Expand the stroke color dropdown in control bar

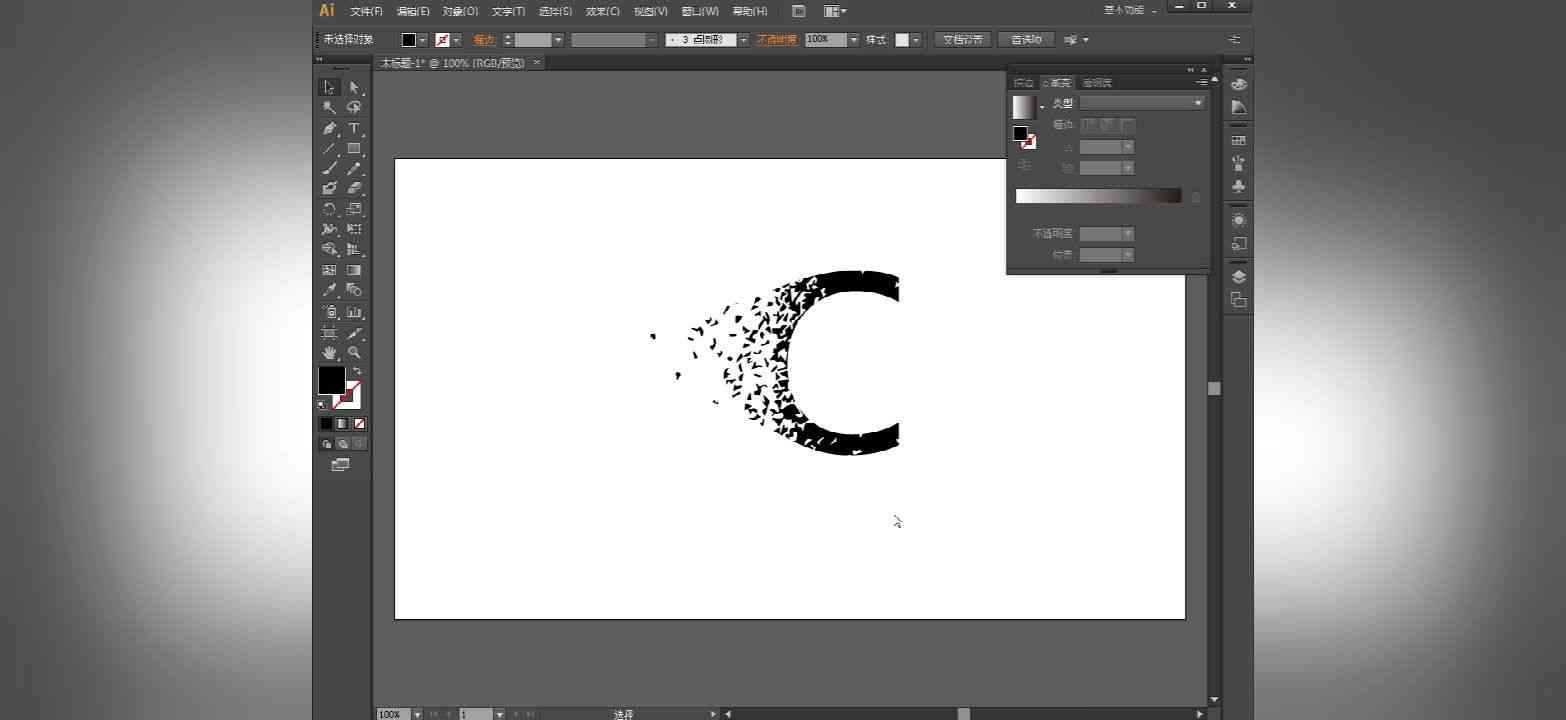tap(457, 40)
